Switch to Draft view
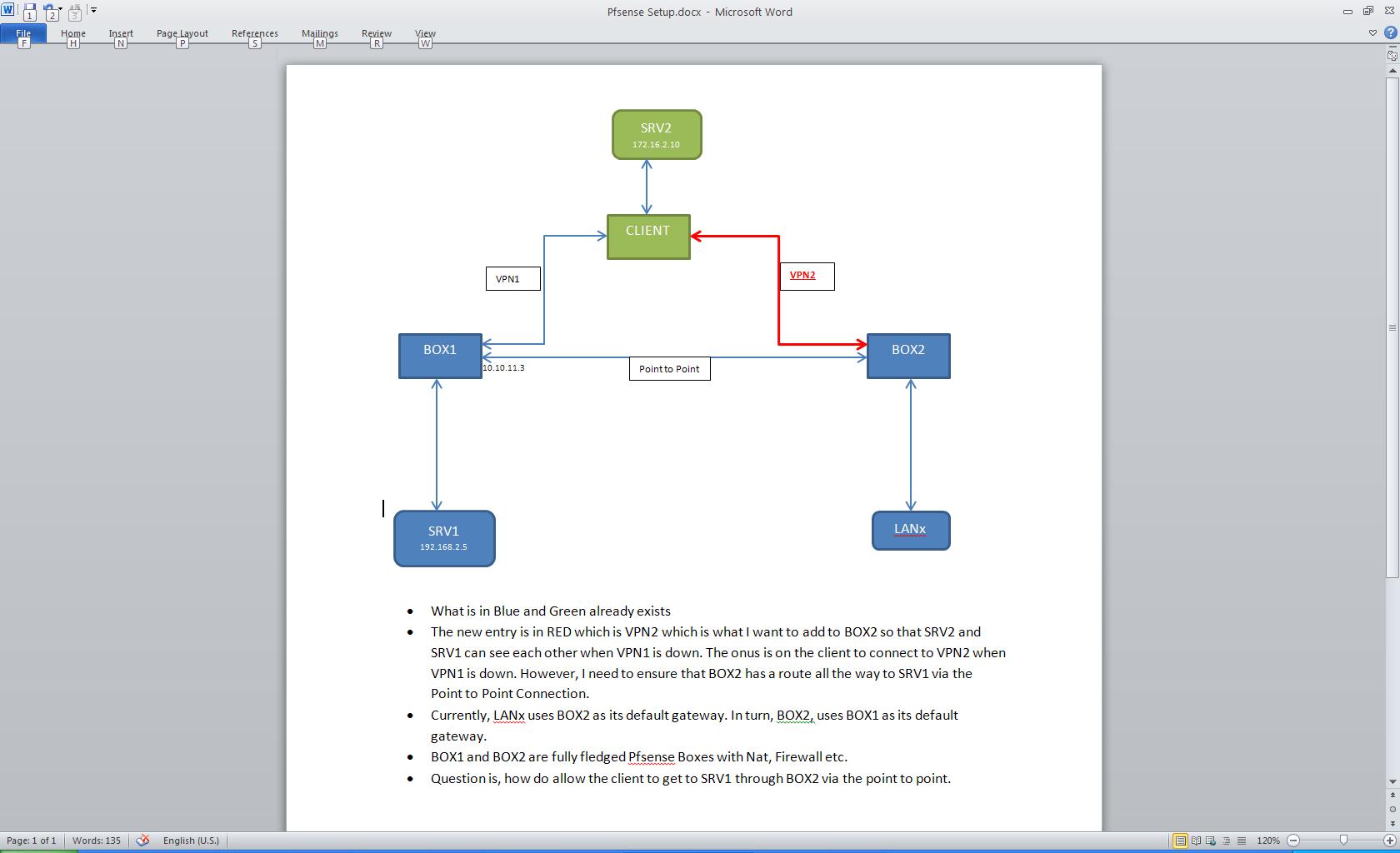This screenshot has width=1400, height=853. click(1242, 841)
